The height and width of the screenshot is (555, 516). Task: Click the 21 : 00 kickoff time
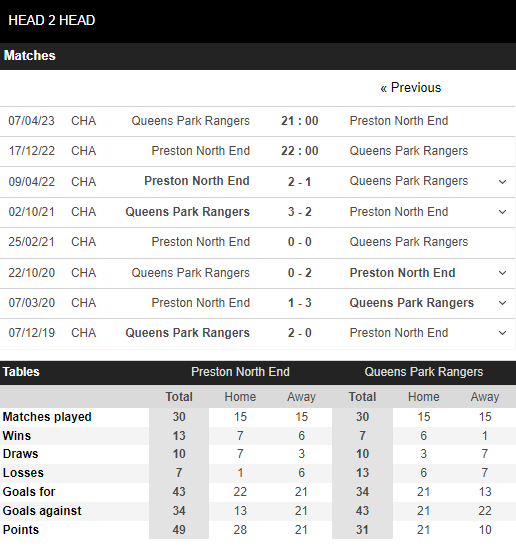299,121
